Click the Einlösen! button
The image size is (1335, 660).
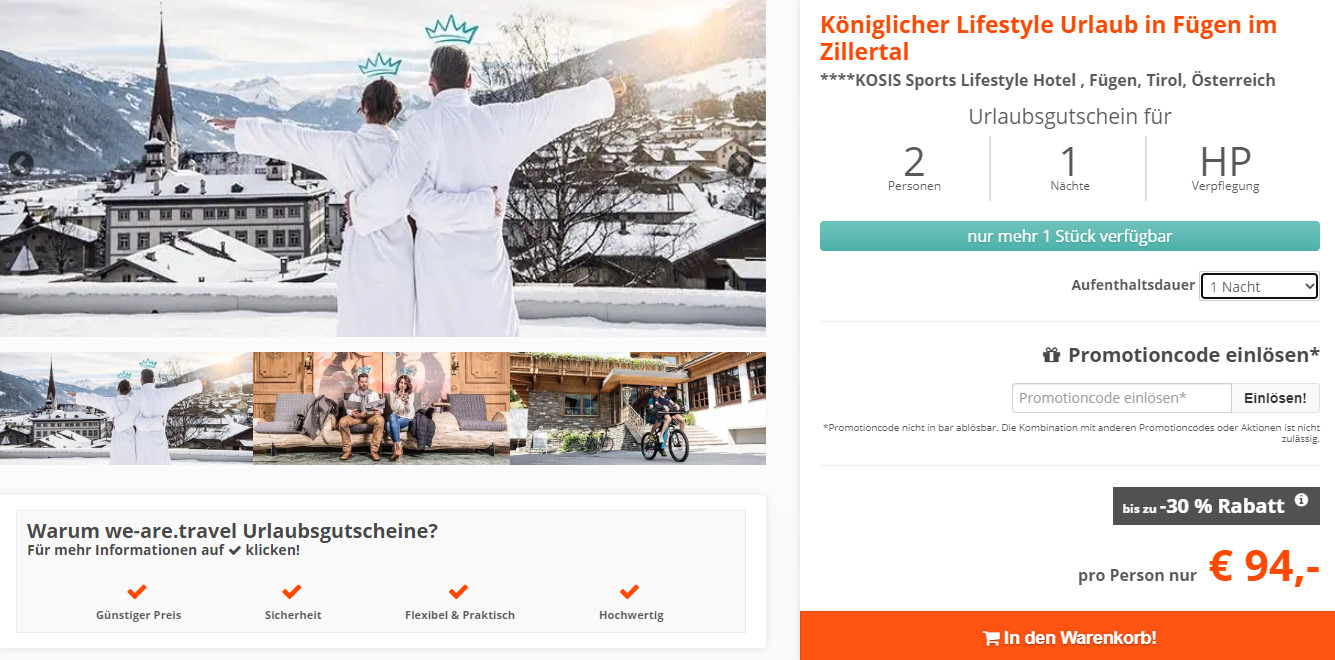[x=1275, y=398]
